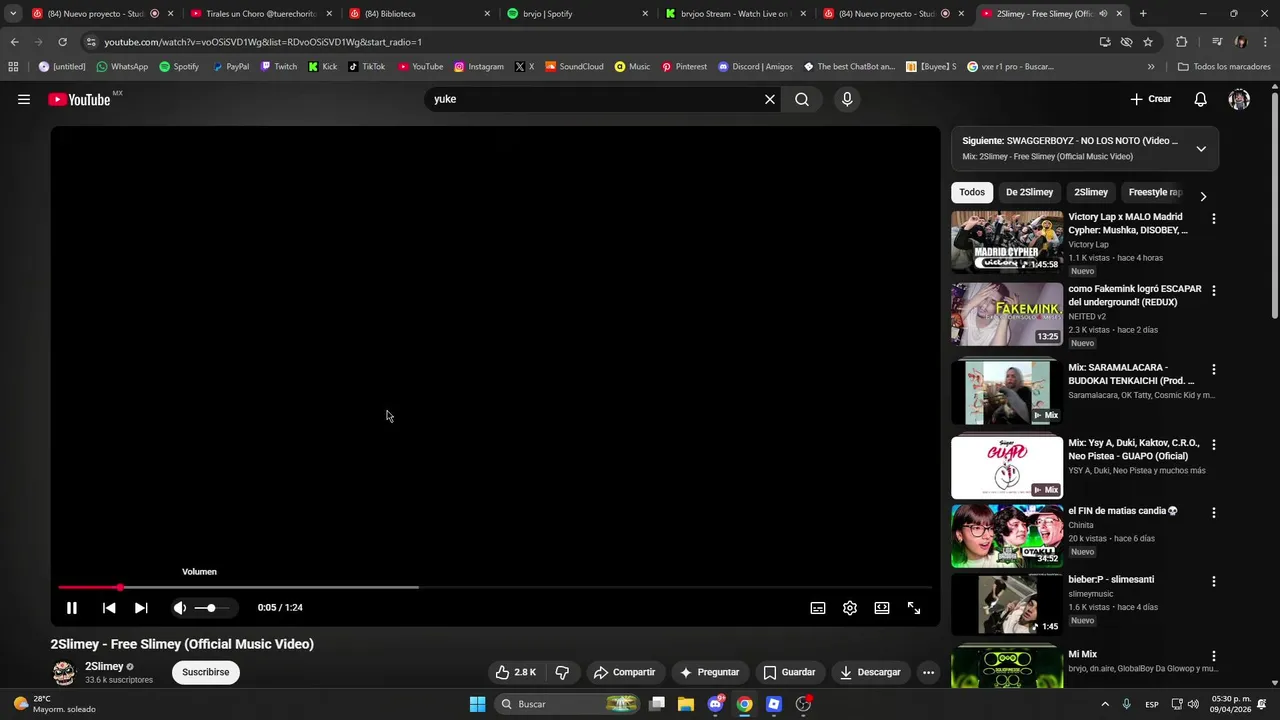Reload the page
The image size is (1280, 720).
pyautogui.click(x=62, y=42)
